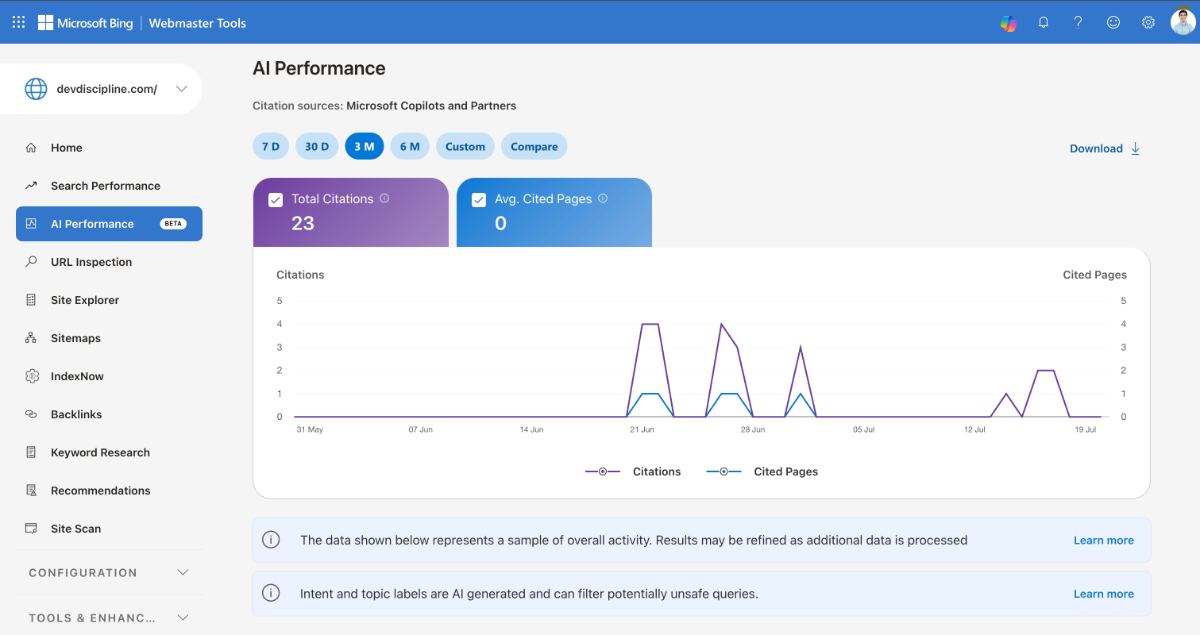This screenshot has width=1200, height=635.
Task: Click Learn more on sample data notice
Action: [x=1103, y=540]
